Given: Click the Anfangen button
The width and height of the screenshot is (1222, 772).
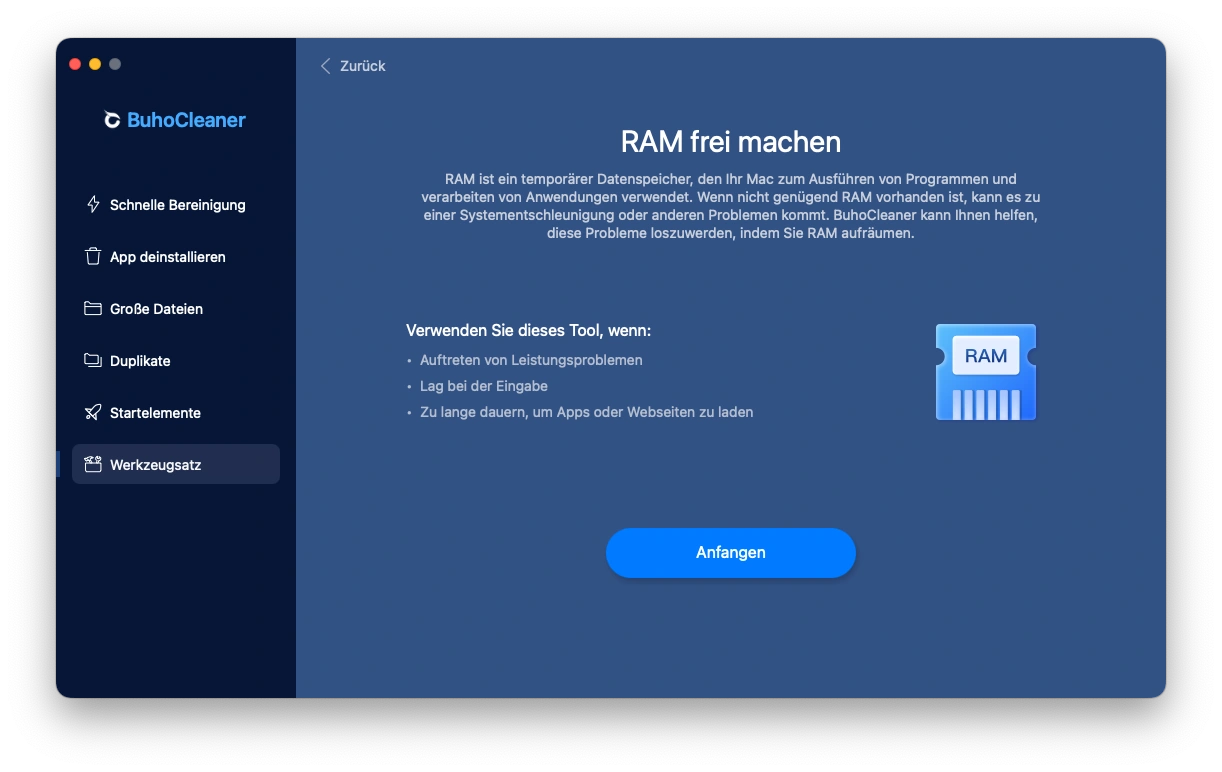Looking at the screenshot, I should 731,553.
